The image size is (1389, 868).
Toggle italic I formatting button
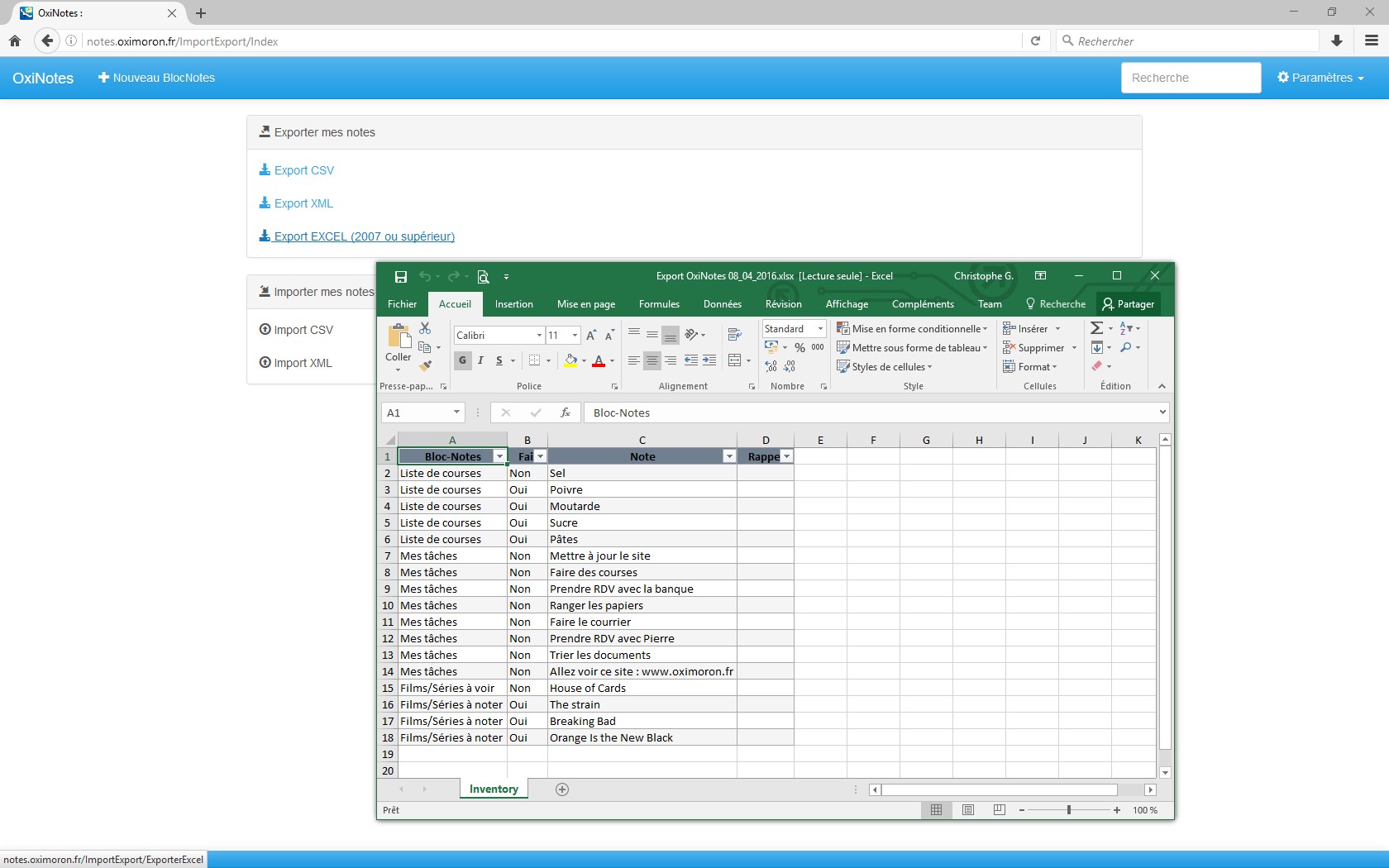click(x=480, y=360)
